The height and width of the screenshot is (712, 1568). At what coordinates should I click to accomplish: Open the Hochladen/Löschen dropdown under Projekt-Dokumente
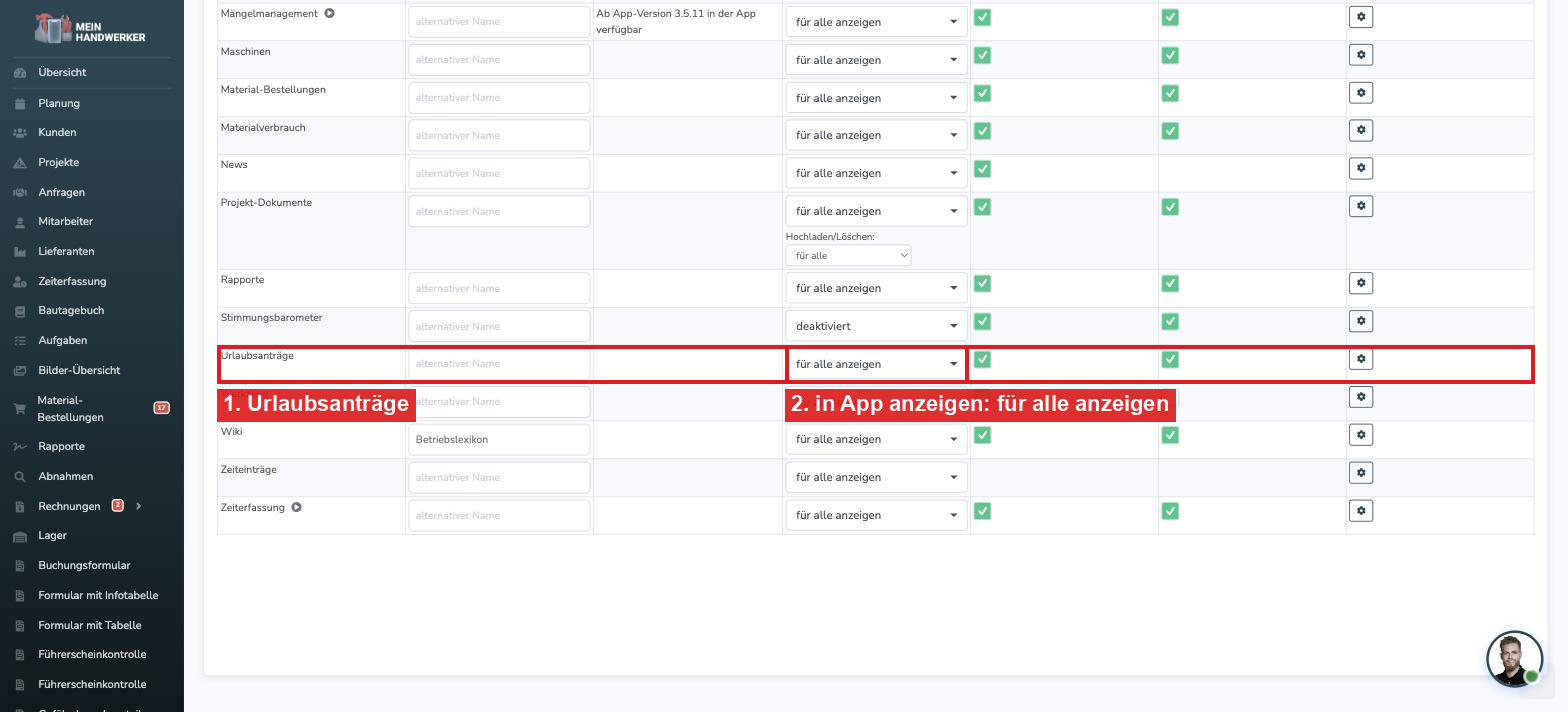pyautogui.click(x=848, y=256)
